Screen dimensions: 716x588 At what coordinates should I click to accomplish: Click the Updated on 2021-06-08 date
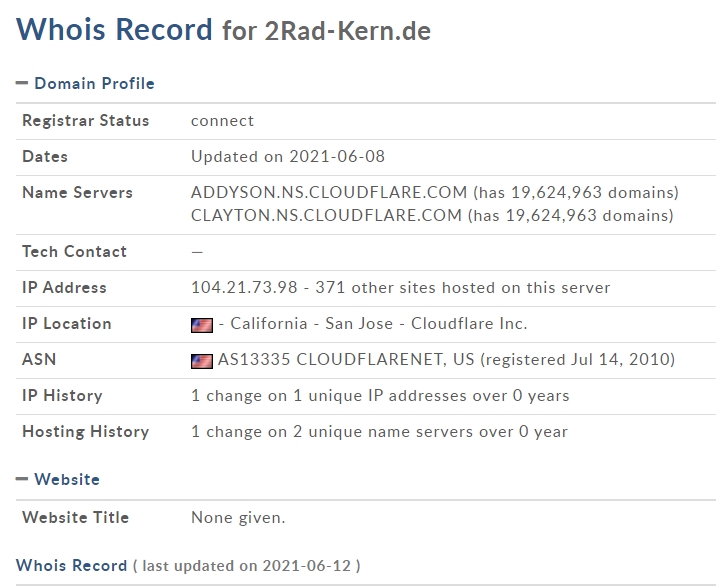(288, 157)
